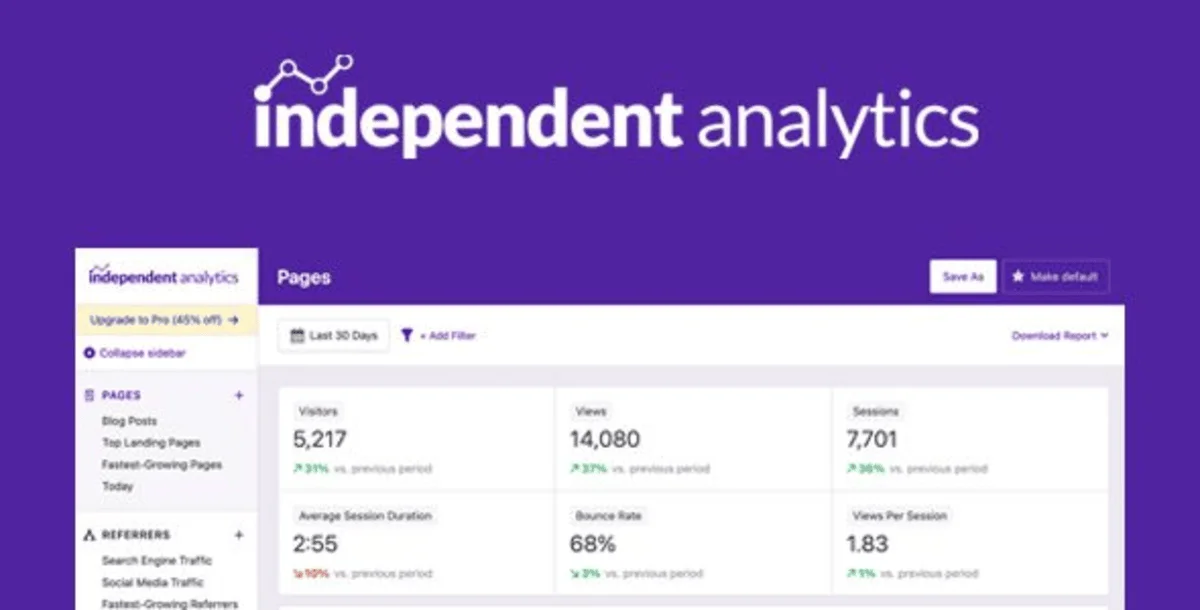This screenshot has height=610, width=1200.
Task: Select the Referrers icon in the sidebar
Action: (88, 535)
